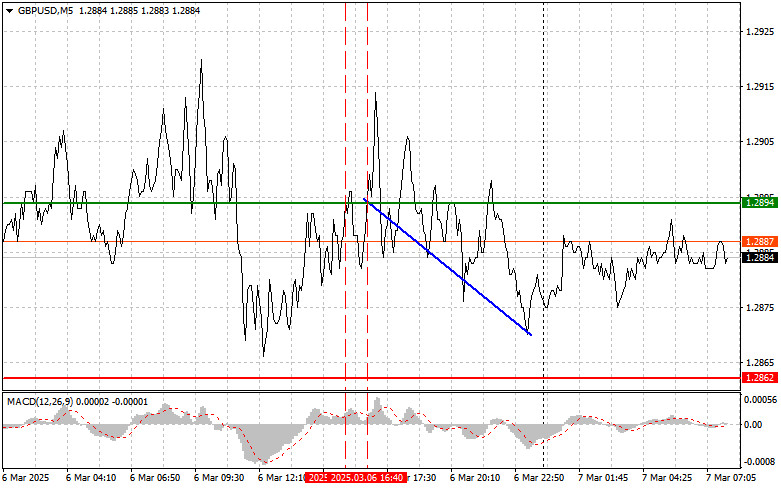Click the 7 Mar 07:05 time label

click(731, 478)
